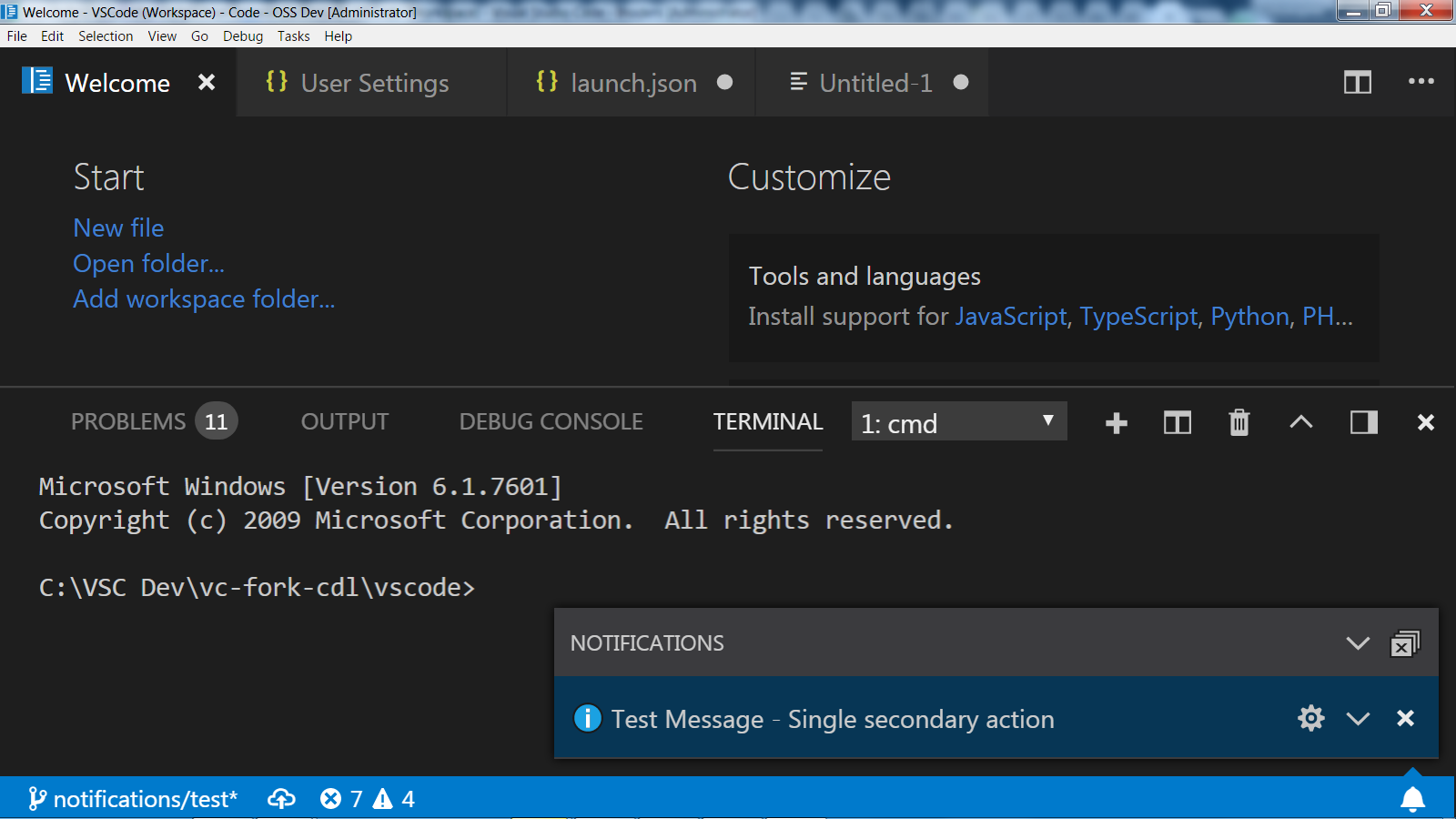1456x819 pixels.
Task: Expand the Test Message notification
Action: point(1358,719)
